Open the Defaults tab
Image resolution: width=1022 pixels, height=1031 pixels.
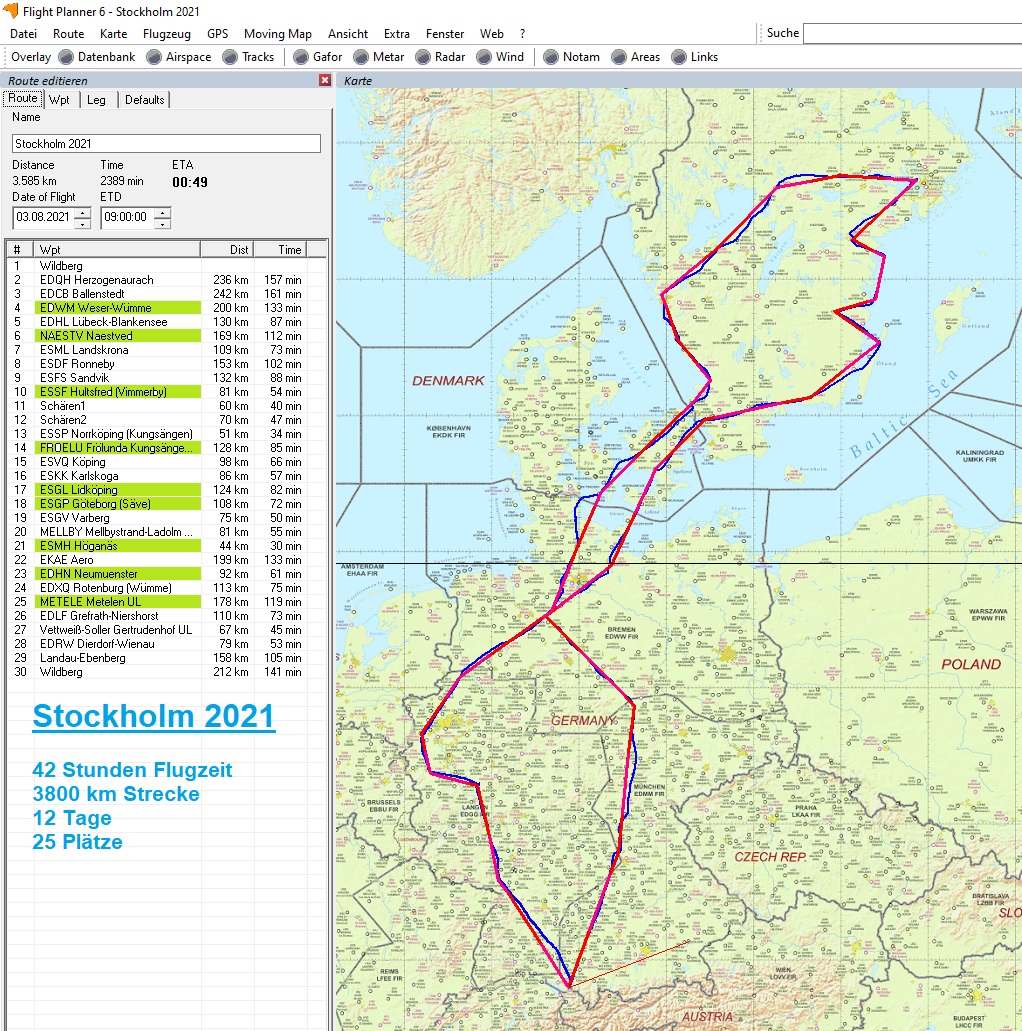point(145,100)
